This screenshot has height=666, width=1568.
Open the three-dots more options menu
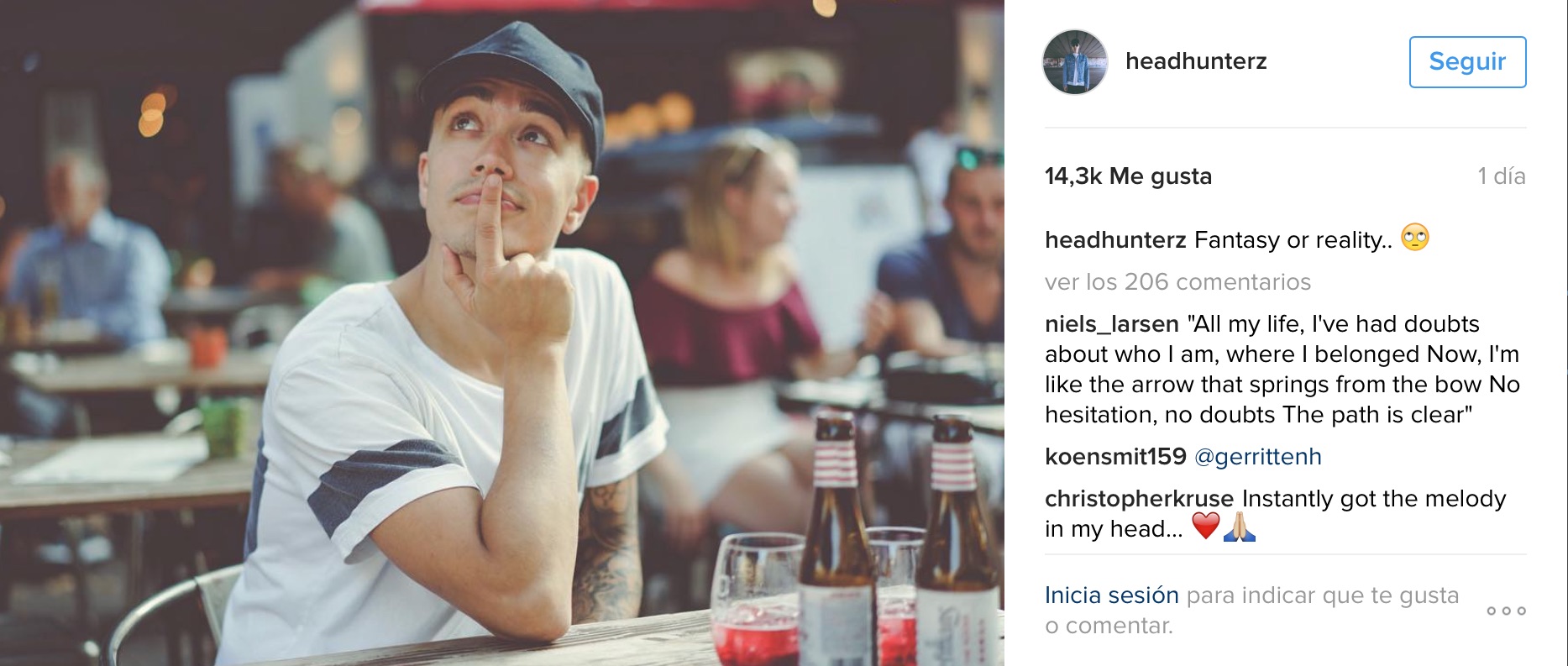(1506, 611)
